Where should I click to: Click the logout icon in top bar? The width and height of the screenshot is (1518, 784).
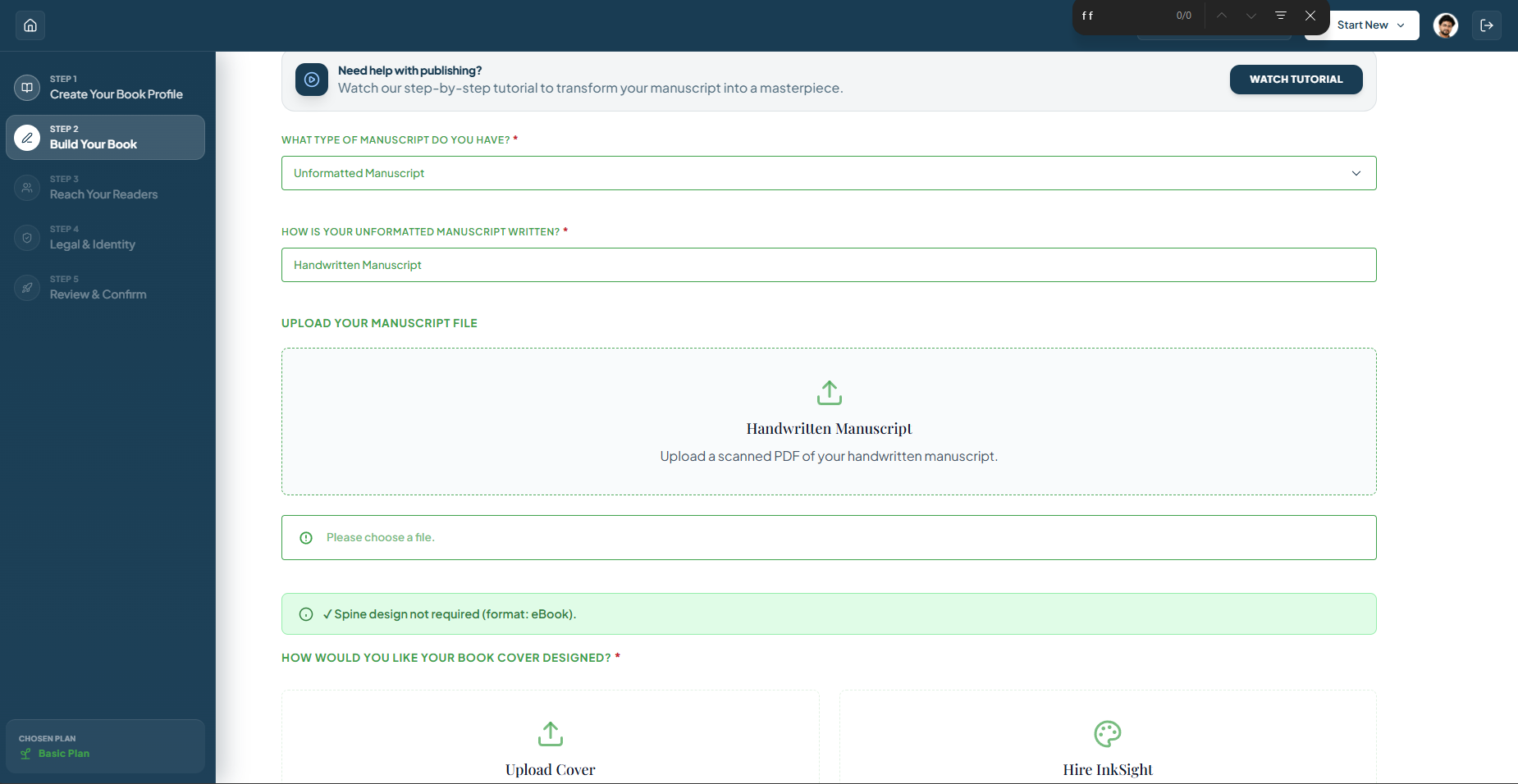tap(1487, 25)
